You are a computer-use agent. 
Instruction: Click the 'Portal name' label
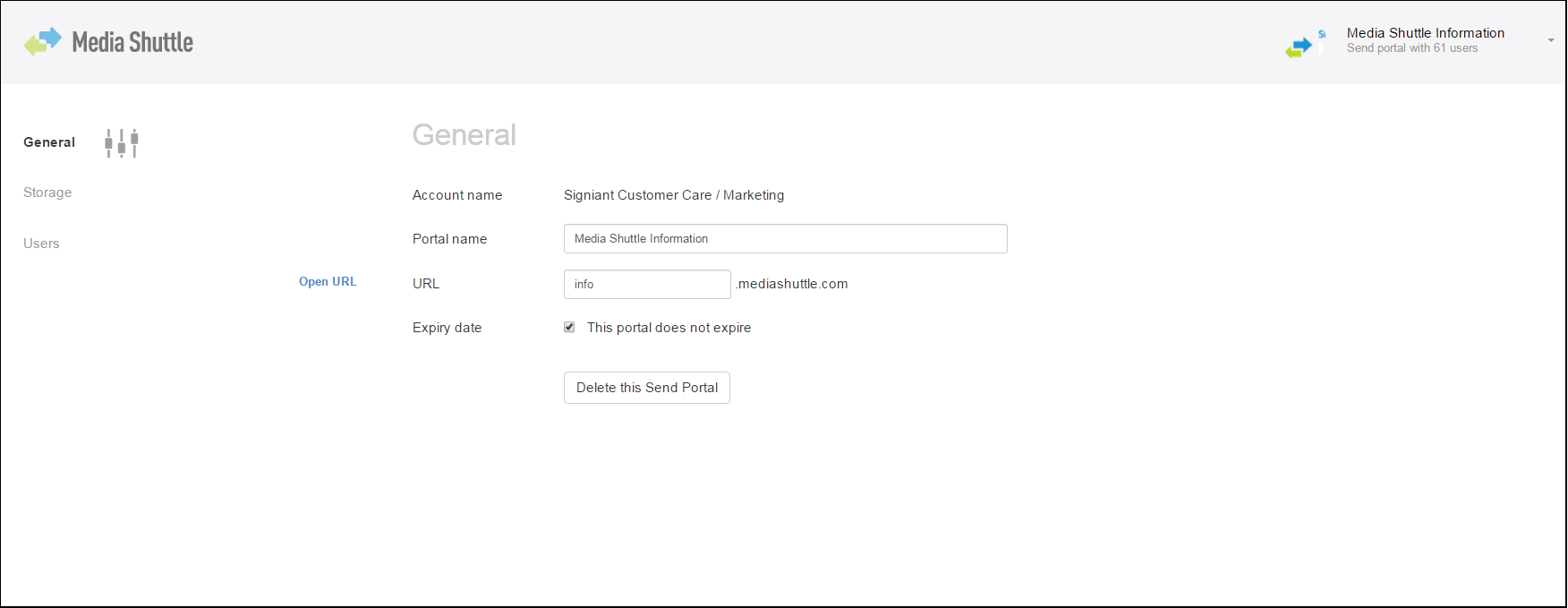coord(450,239)
